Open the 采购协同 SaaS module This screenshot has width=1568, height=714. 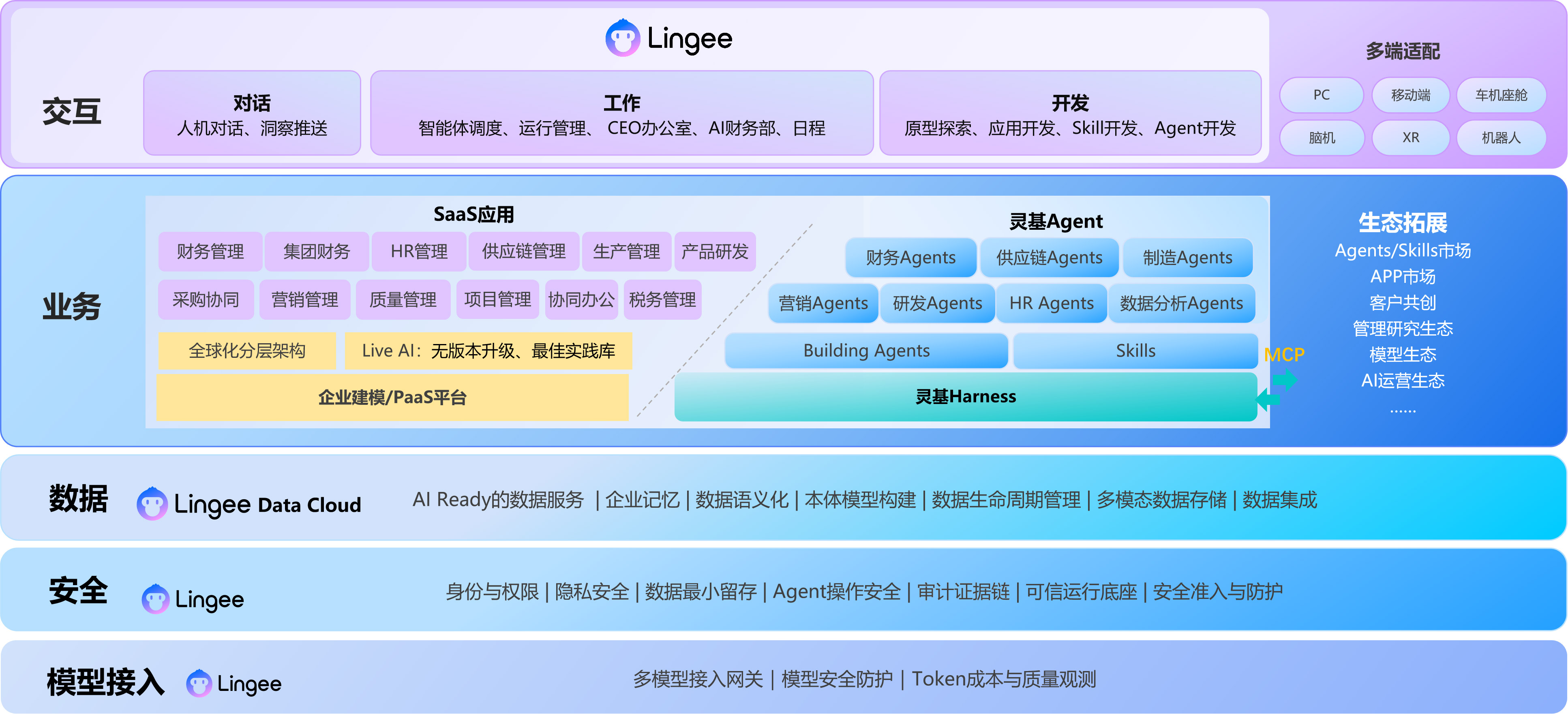(206, 299)
